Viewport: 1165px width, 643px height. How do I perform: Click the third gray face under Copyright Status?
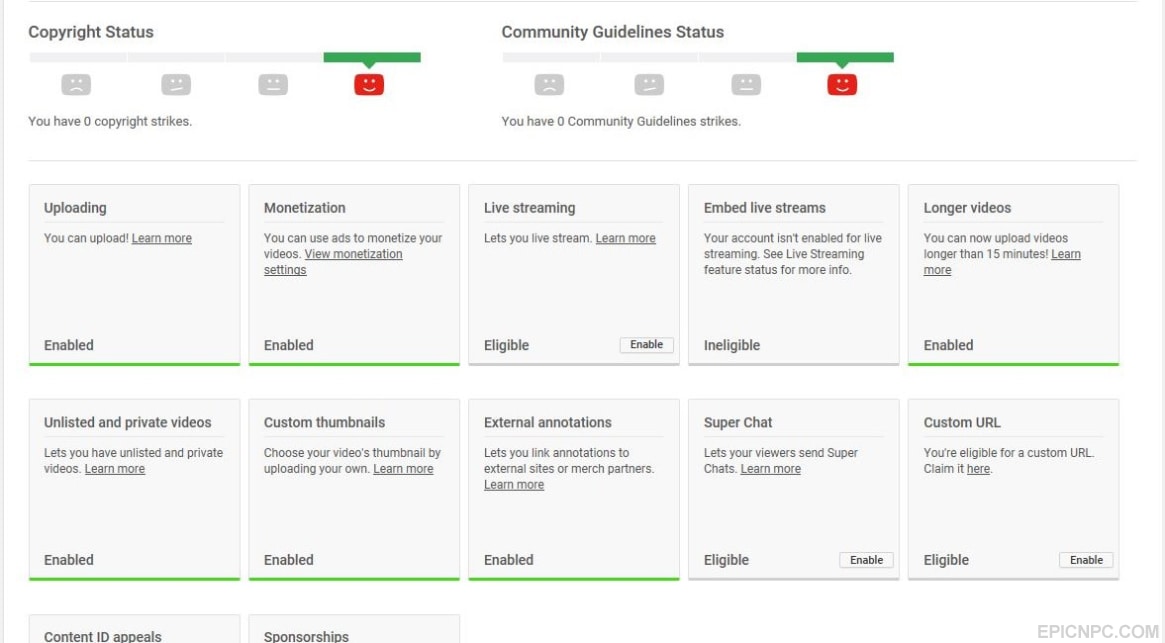(273, 84)
